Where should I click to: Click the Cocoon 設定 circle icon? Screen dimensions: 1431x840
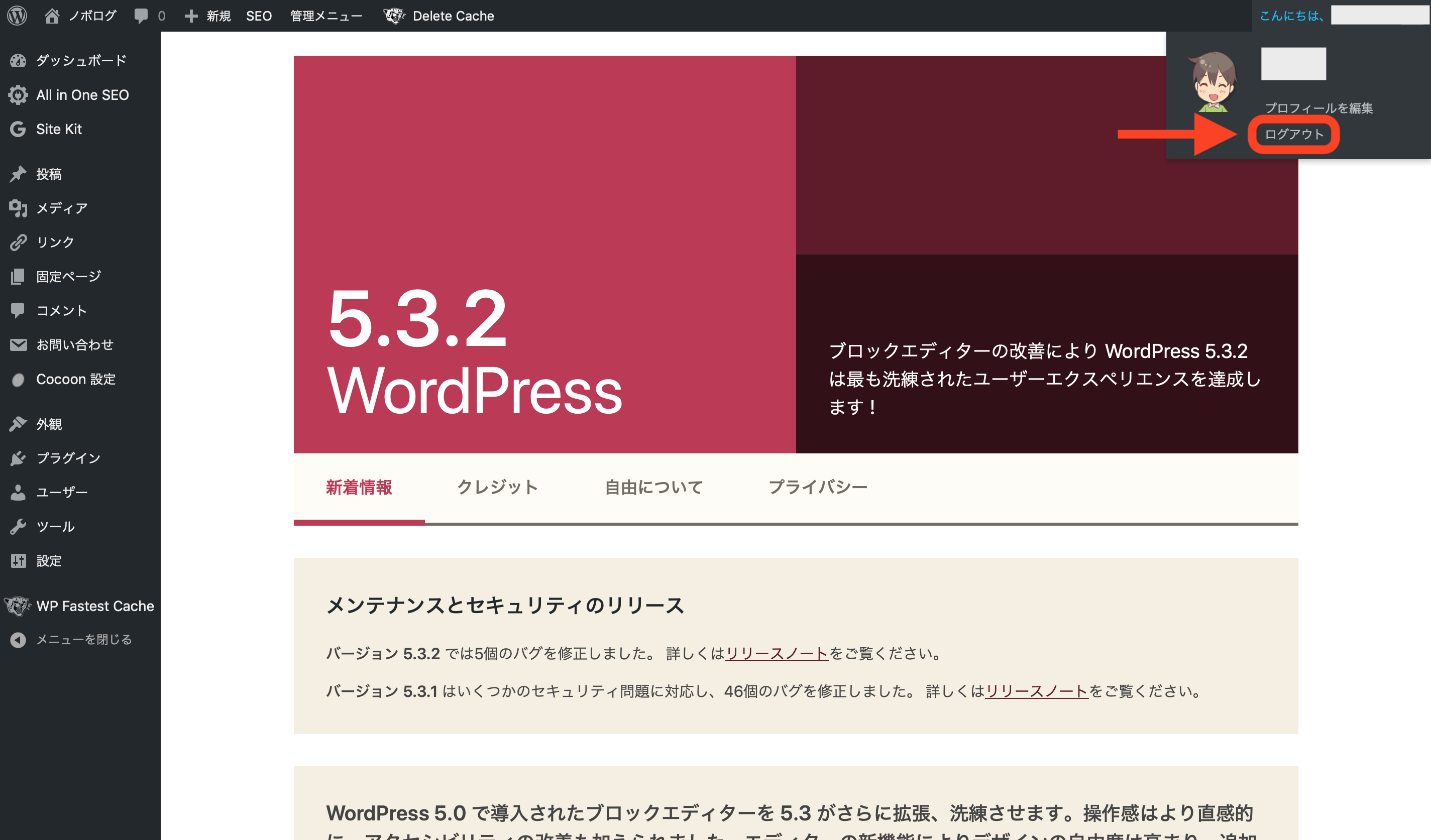(18, 379)
